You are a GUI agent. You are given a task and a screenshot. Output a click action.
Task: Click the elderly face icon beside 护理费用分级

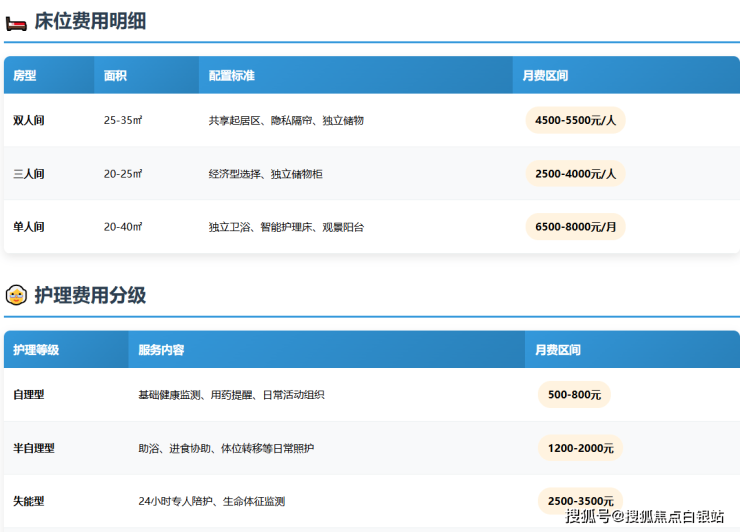point(16,295)
